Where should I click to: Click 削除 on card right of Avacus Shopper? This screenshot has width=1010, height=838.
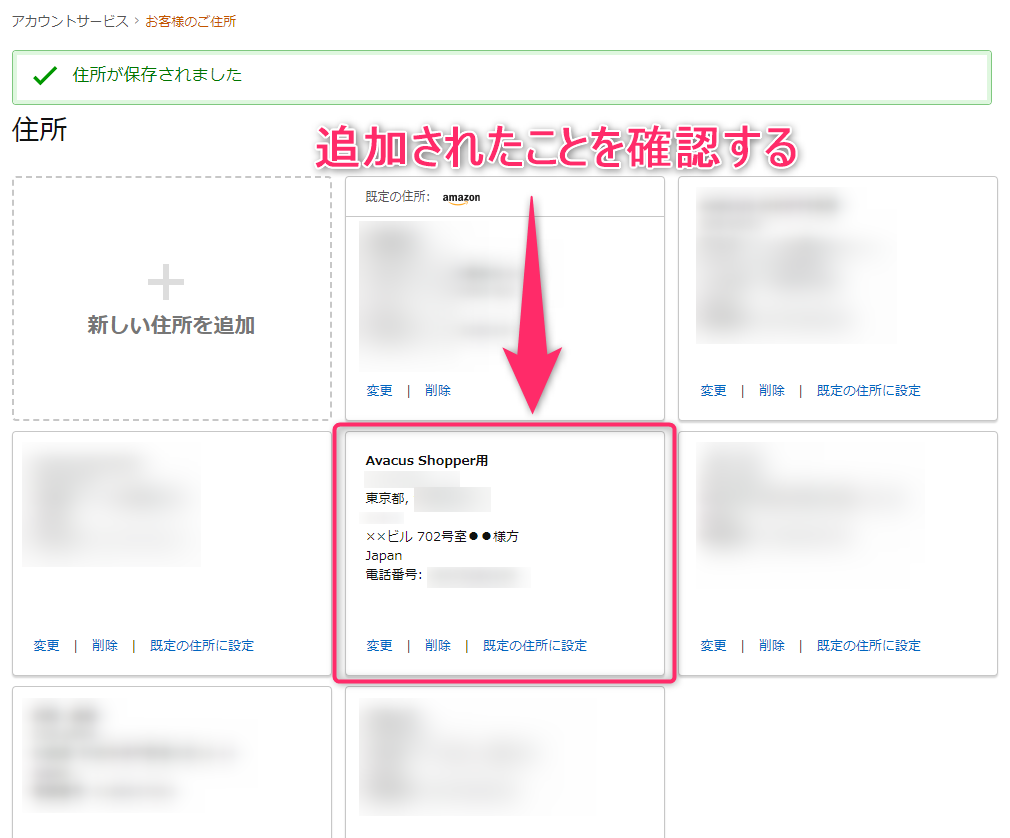(x=771, y=646)
